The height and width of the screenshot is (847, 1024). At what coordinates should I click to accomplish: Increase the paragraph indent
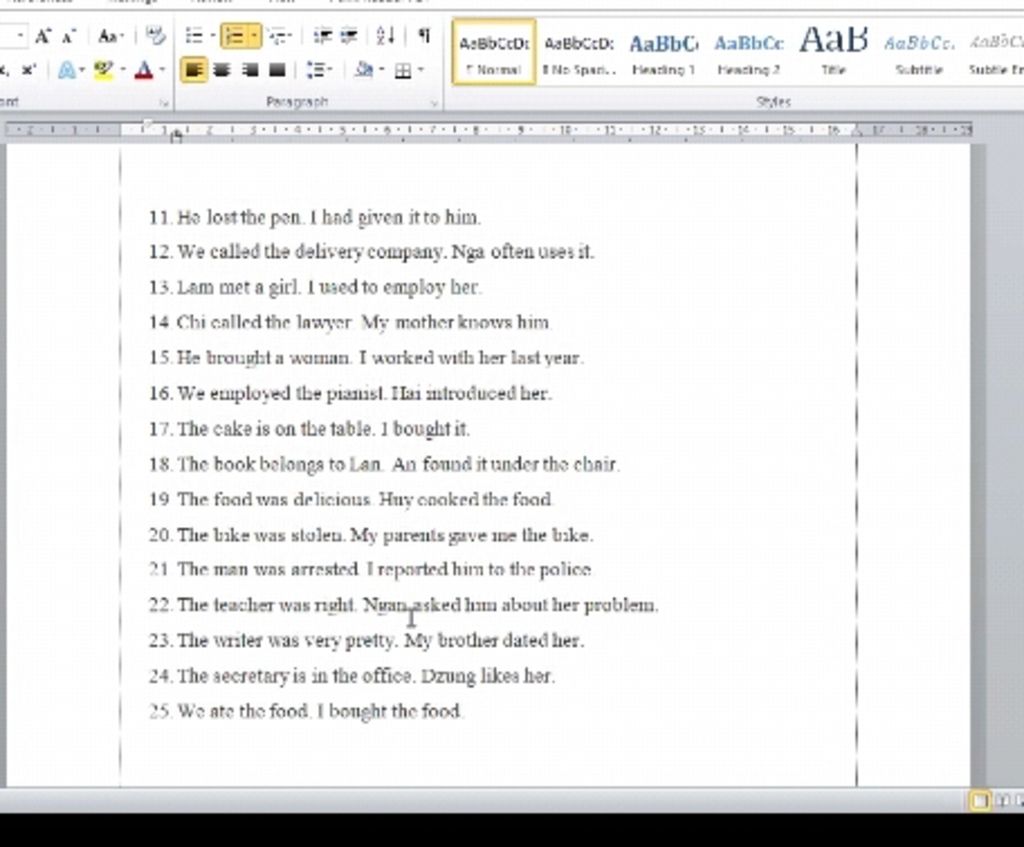[349, 36]
